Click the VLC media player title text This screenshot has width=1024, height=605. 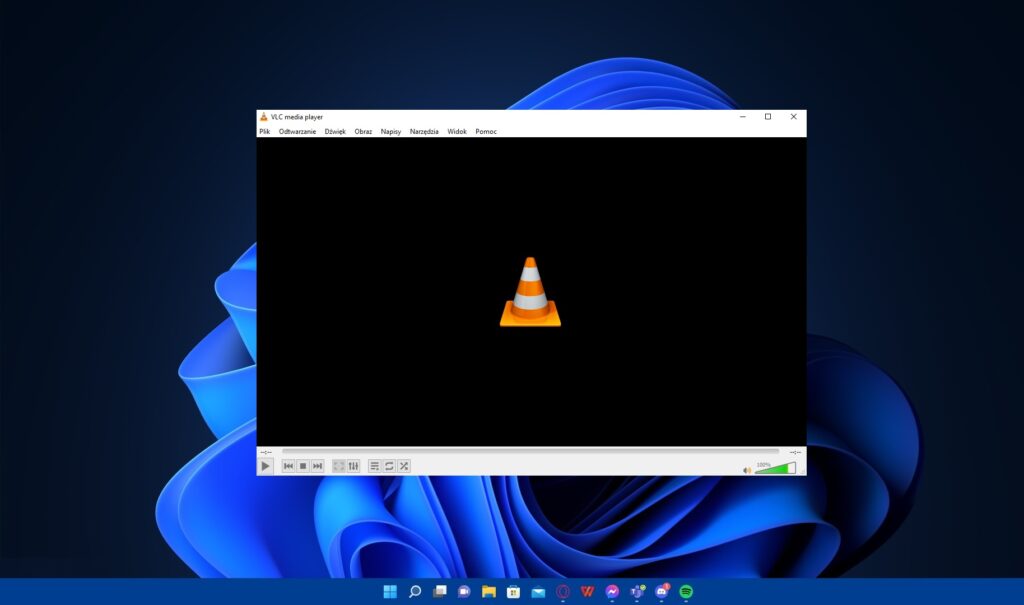(296, 117)
